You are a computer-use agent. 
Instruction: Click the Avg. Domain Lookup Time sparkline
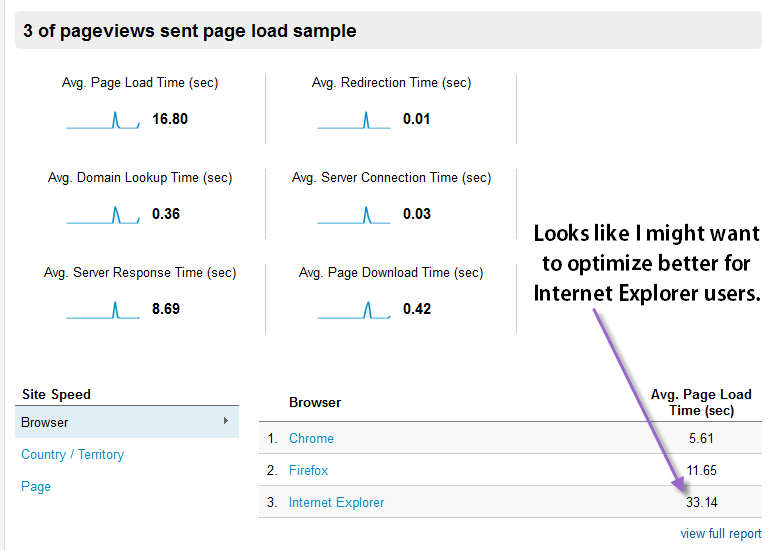click(103, 215)
